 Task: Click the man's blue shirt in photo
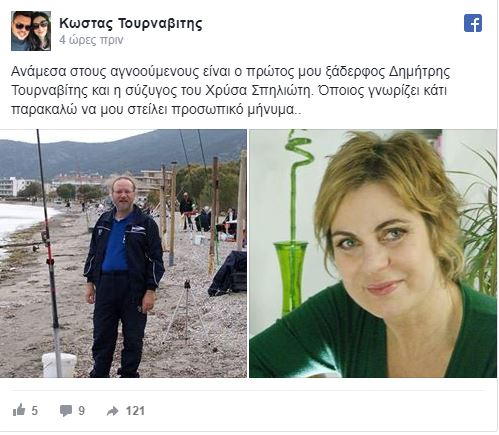116,245
